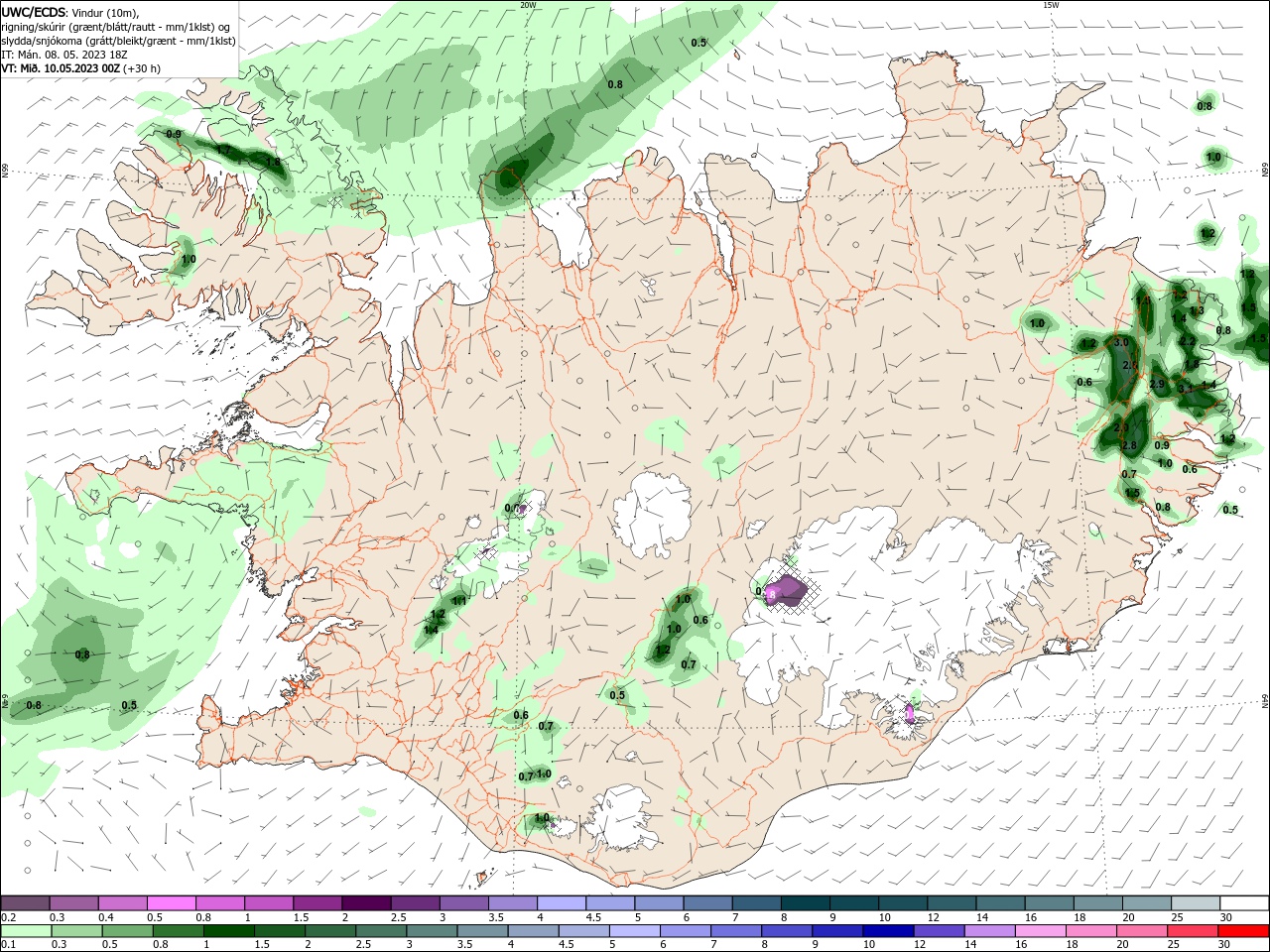Click the small pink snowfall patch on the southern glacier
This screenshot has width=1270, height=952.
910,713
